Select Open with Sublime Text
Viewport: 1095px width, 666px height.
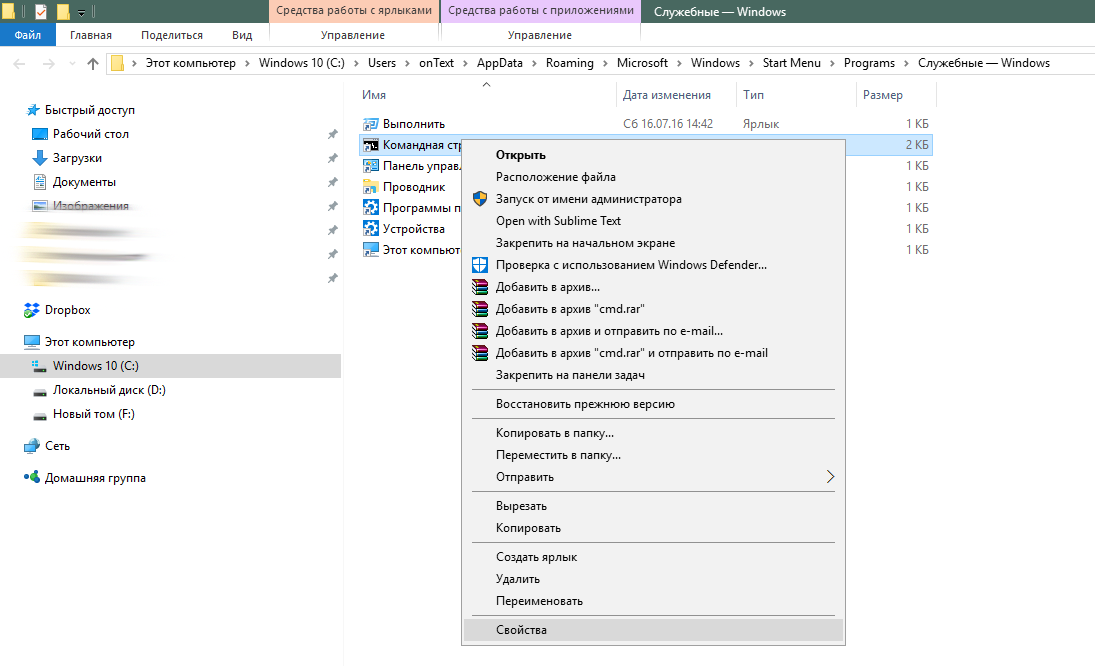[x=653, y=221]
